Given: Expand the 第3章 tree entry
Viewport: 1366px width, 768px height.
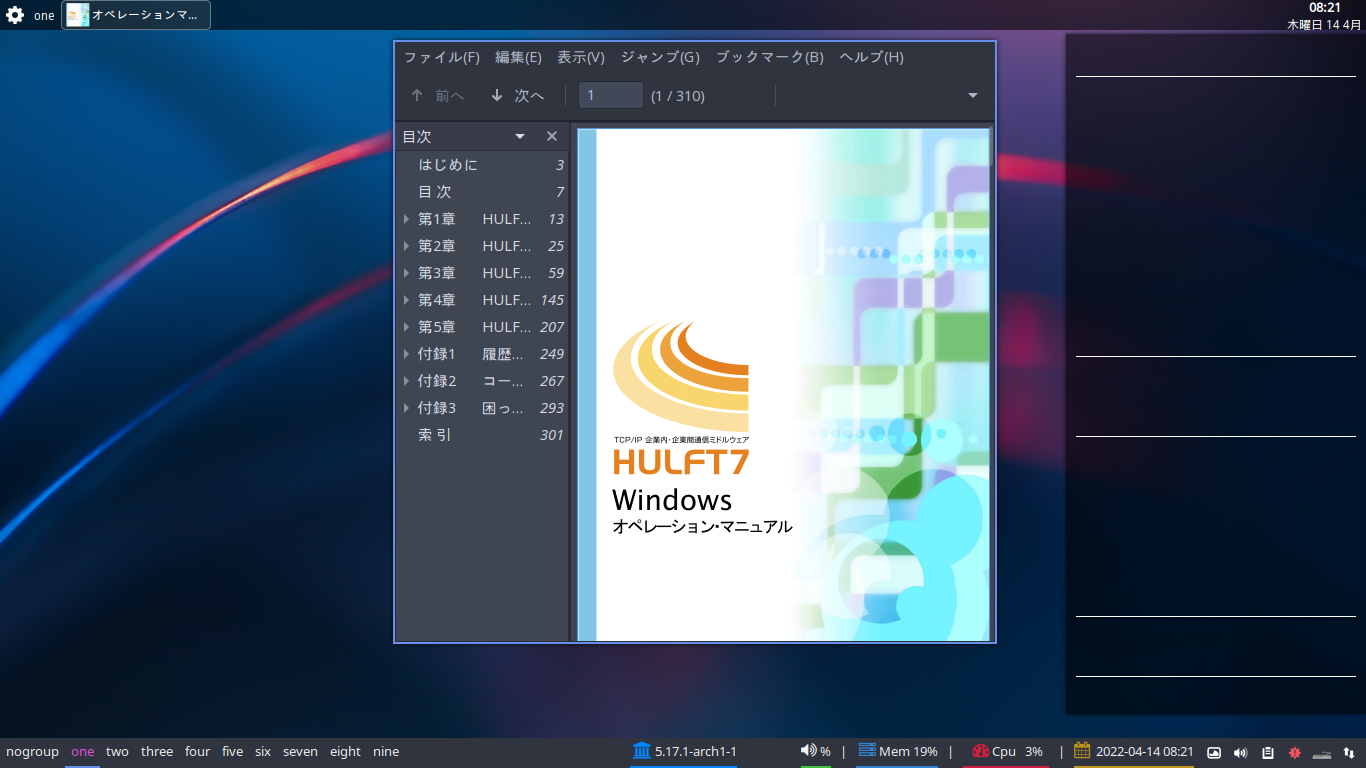Looking at the screenshot, I should (406, 273).
